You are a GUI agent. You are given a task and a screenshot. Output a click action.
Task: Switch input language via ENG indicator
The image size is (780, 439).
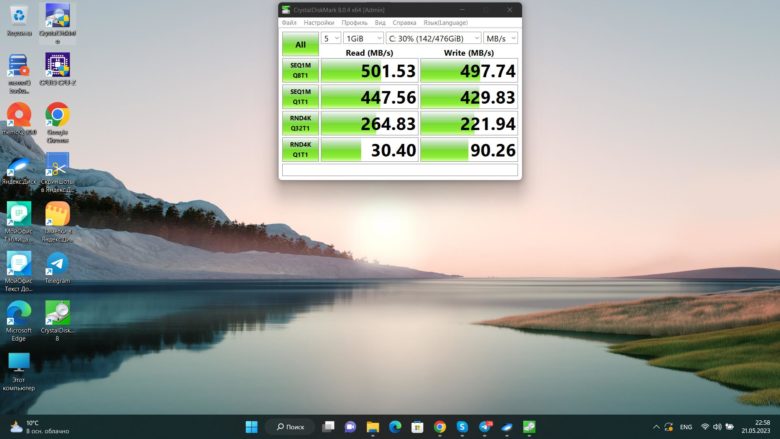click(x=686, y=427)
